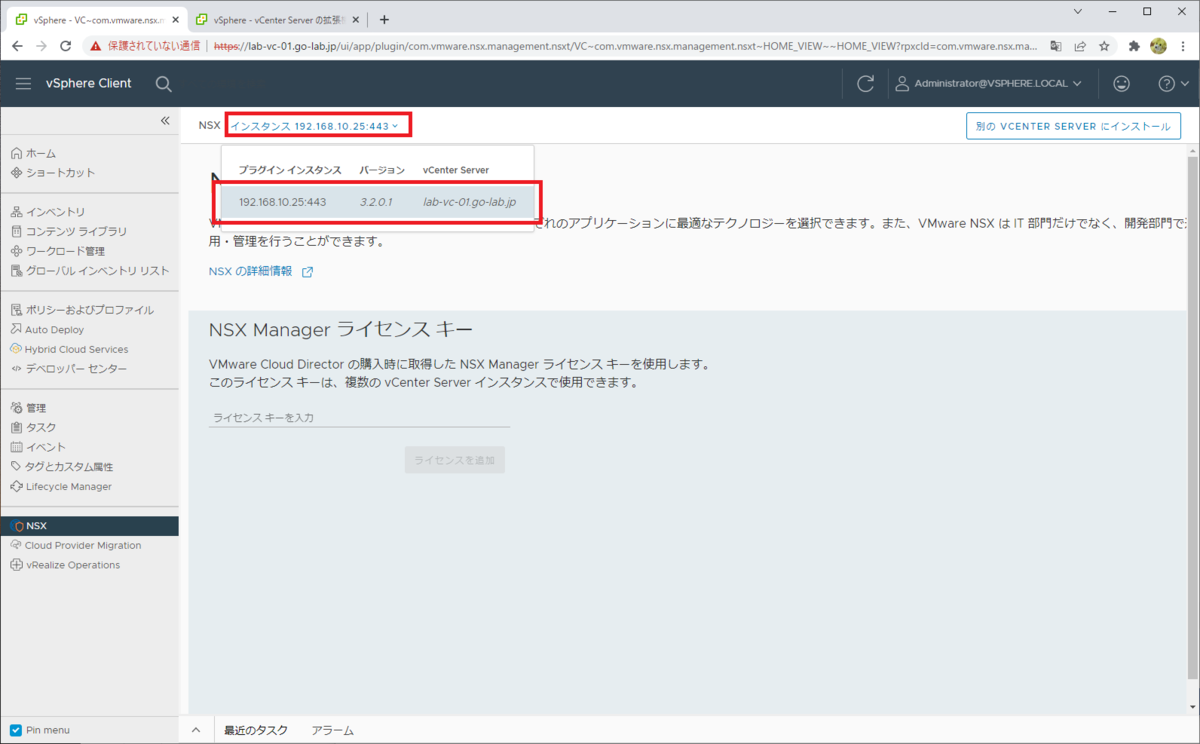Click the translate page icon

(x=1056, y=46)
